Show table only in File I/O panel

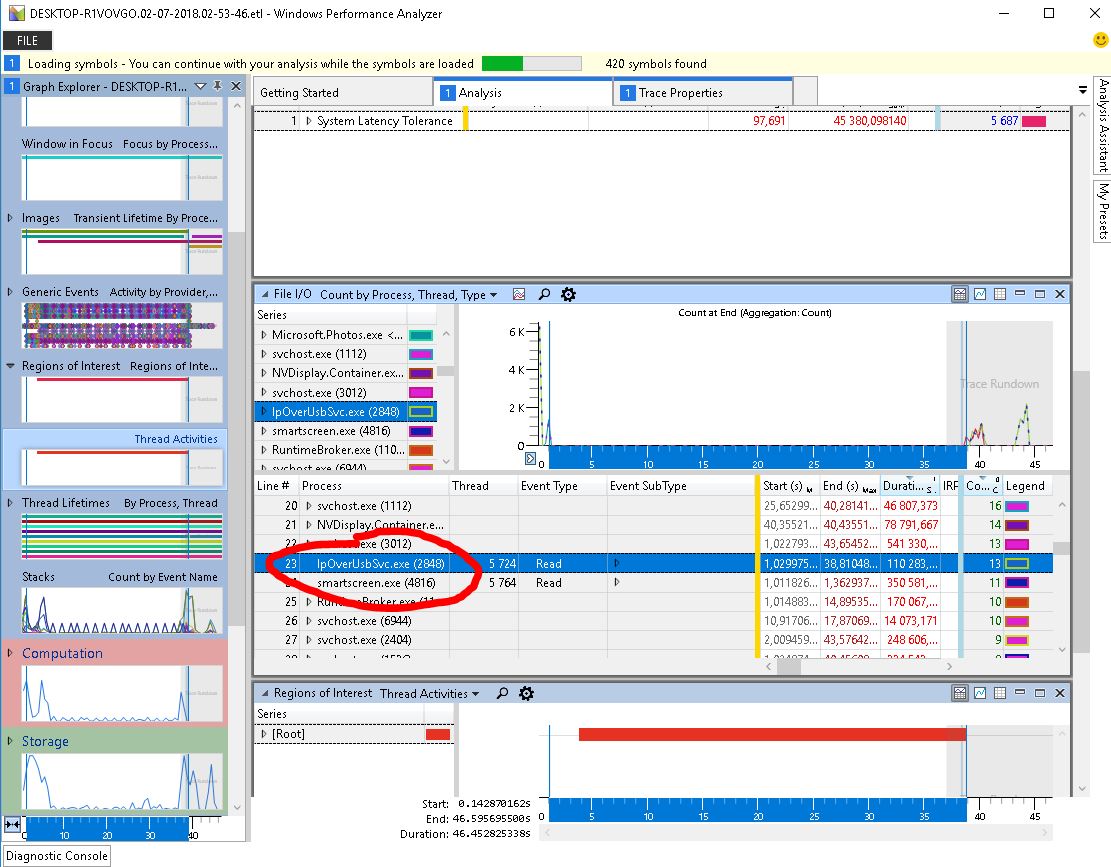(1000, 294)
